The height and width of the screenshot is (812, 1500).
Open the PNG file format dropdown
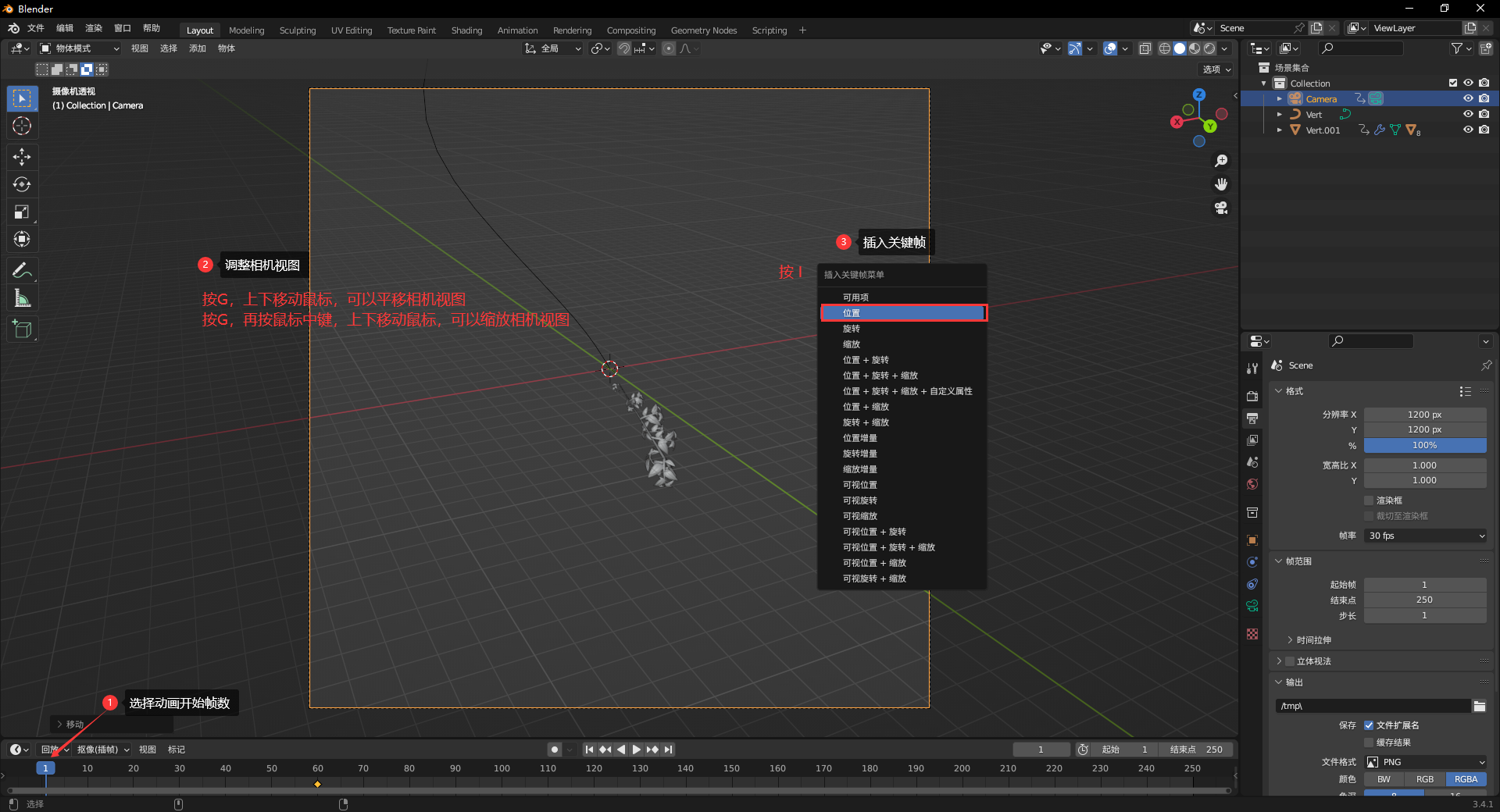click(1425, 762)
